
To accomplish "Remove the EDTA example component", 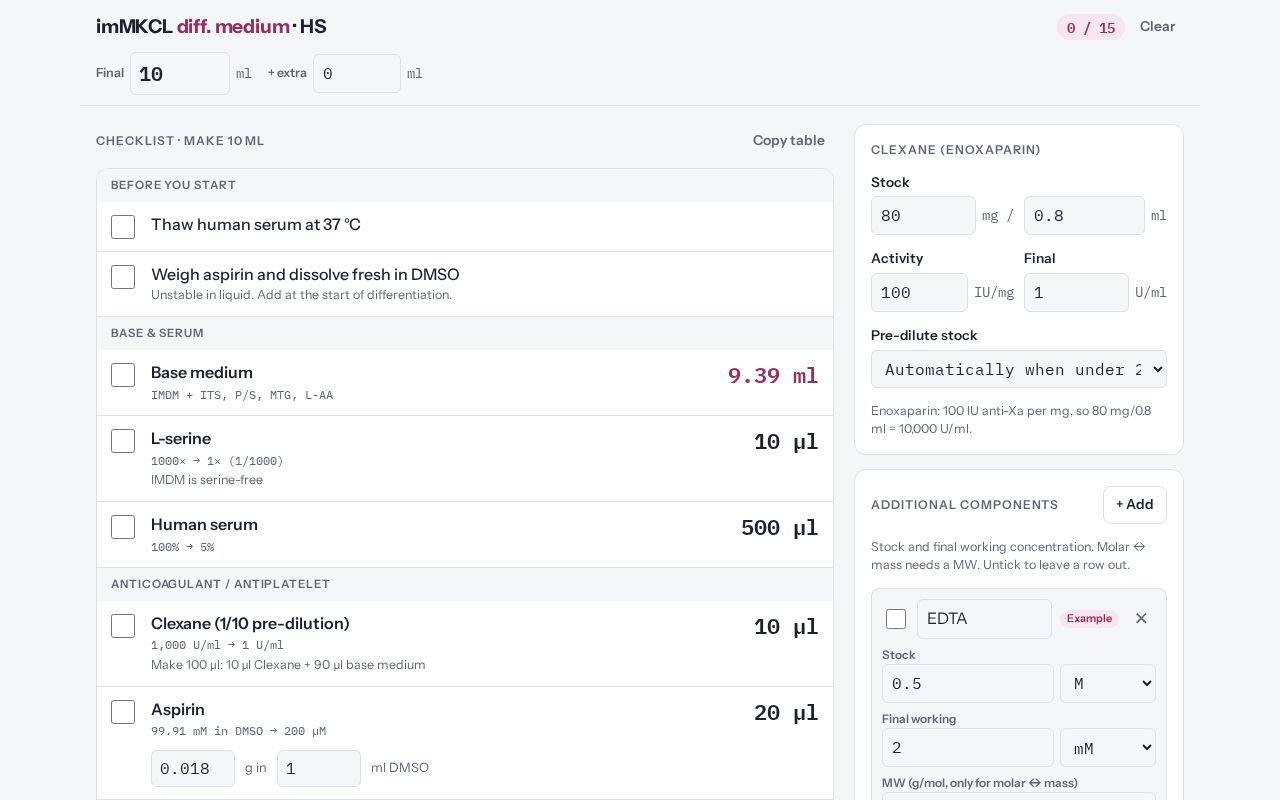I will 1141,619.
